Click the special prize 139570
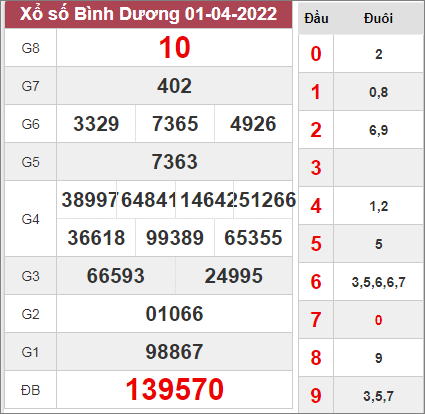425x414 pixels. click(174, 389)
